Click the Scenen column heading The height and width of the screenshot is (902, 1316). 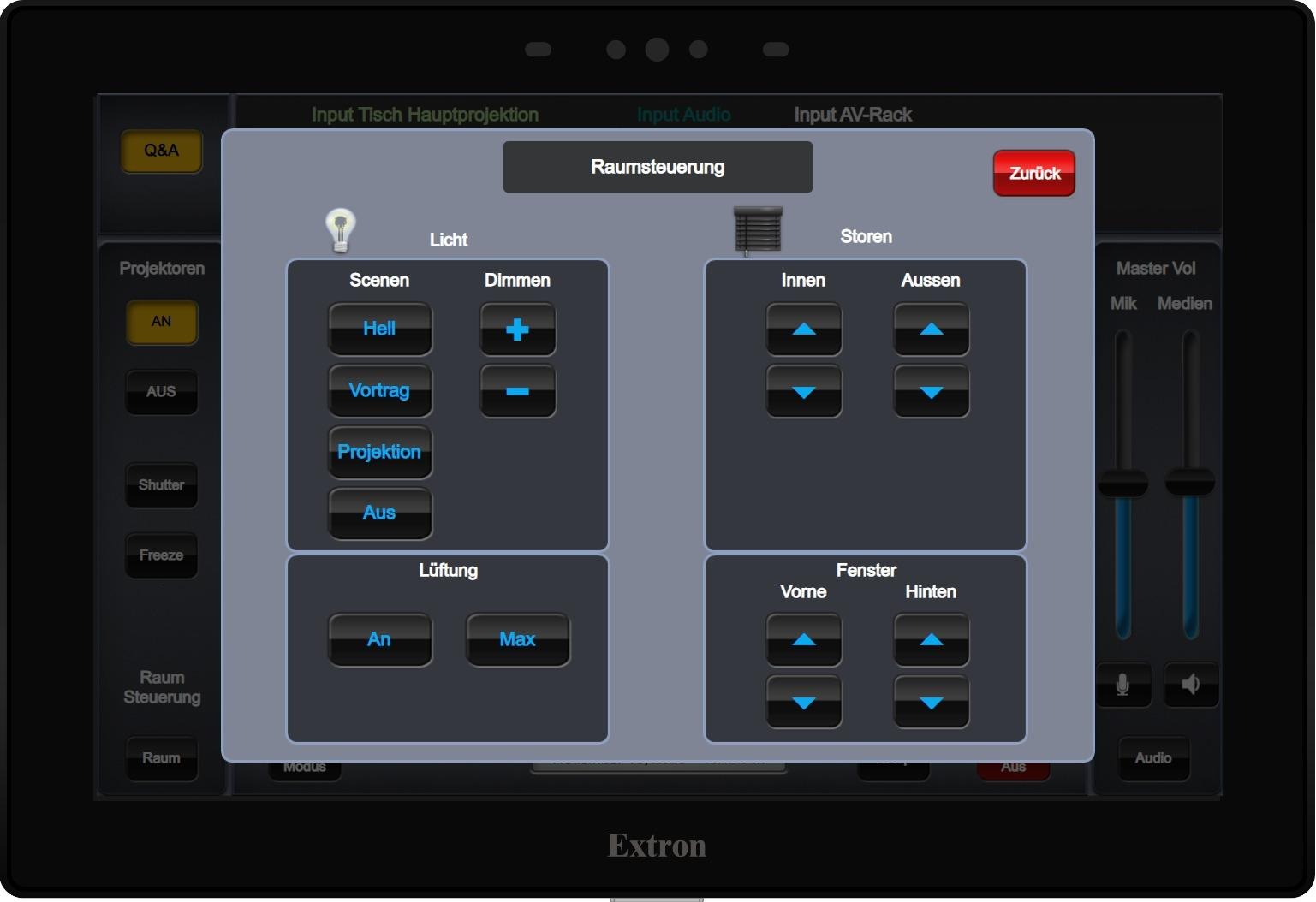(x=379, y=281)
